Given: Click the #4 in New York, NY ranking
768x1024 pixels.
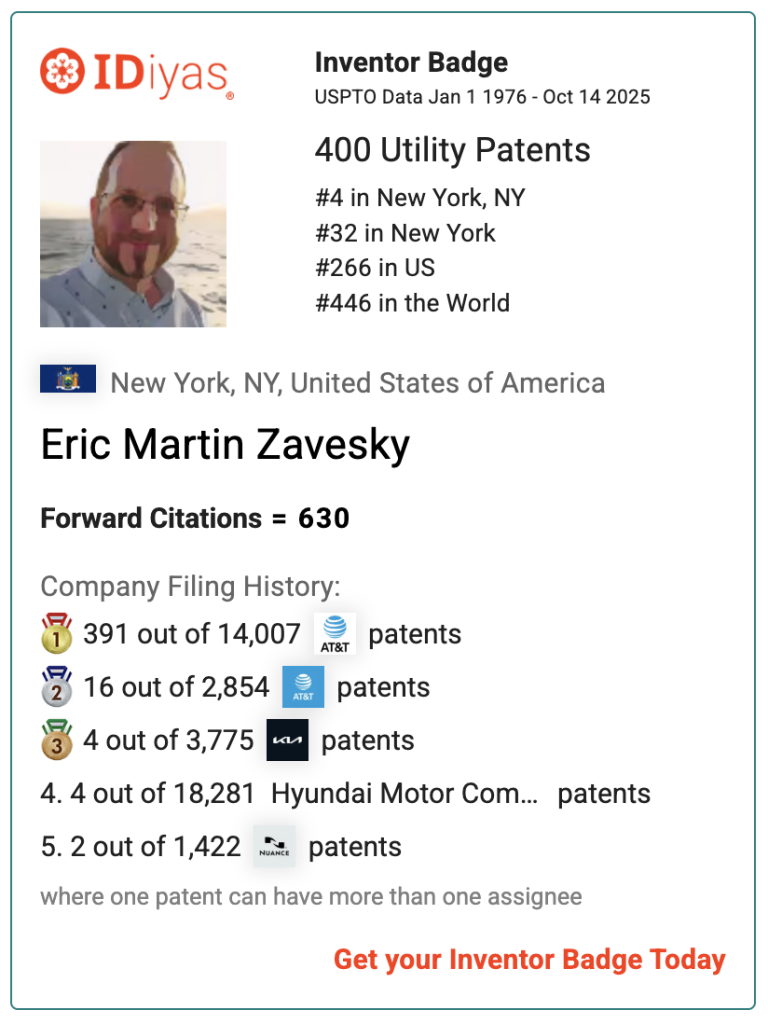Looking at the screenshot, I should point(420,198).
